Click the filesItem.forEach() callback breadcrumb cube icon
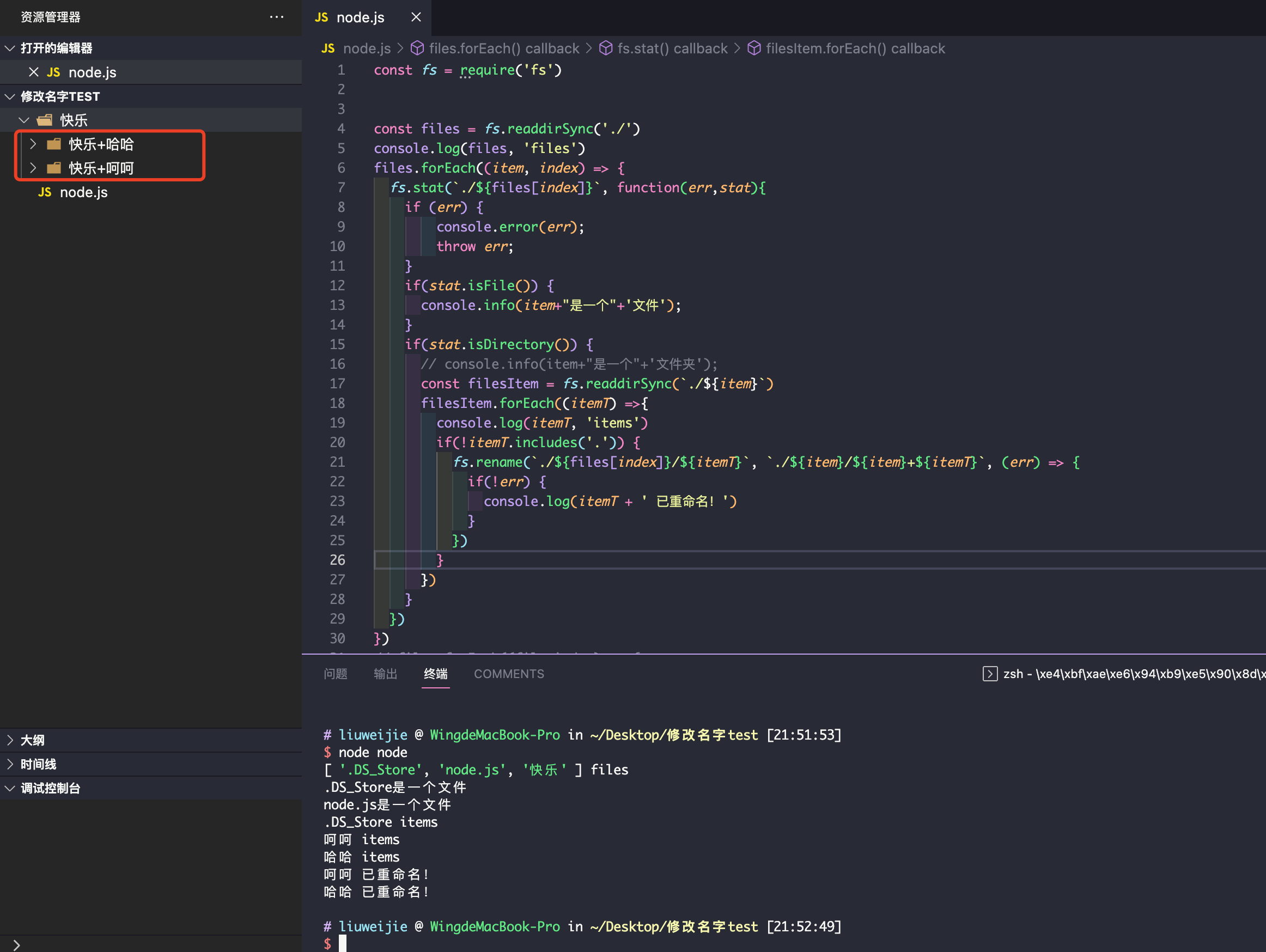 tap(754, 48)
